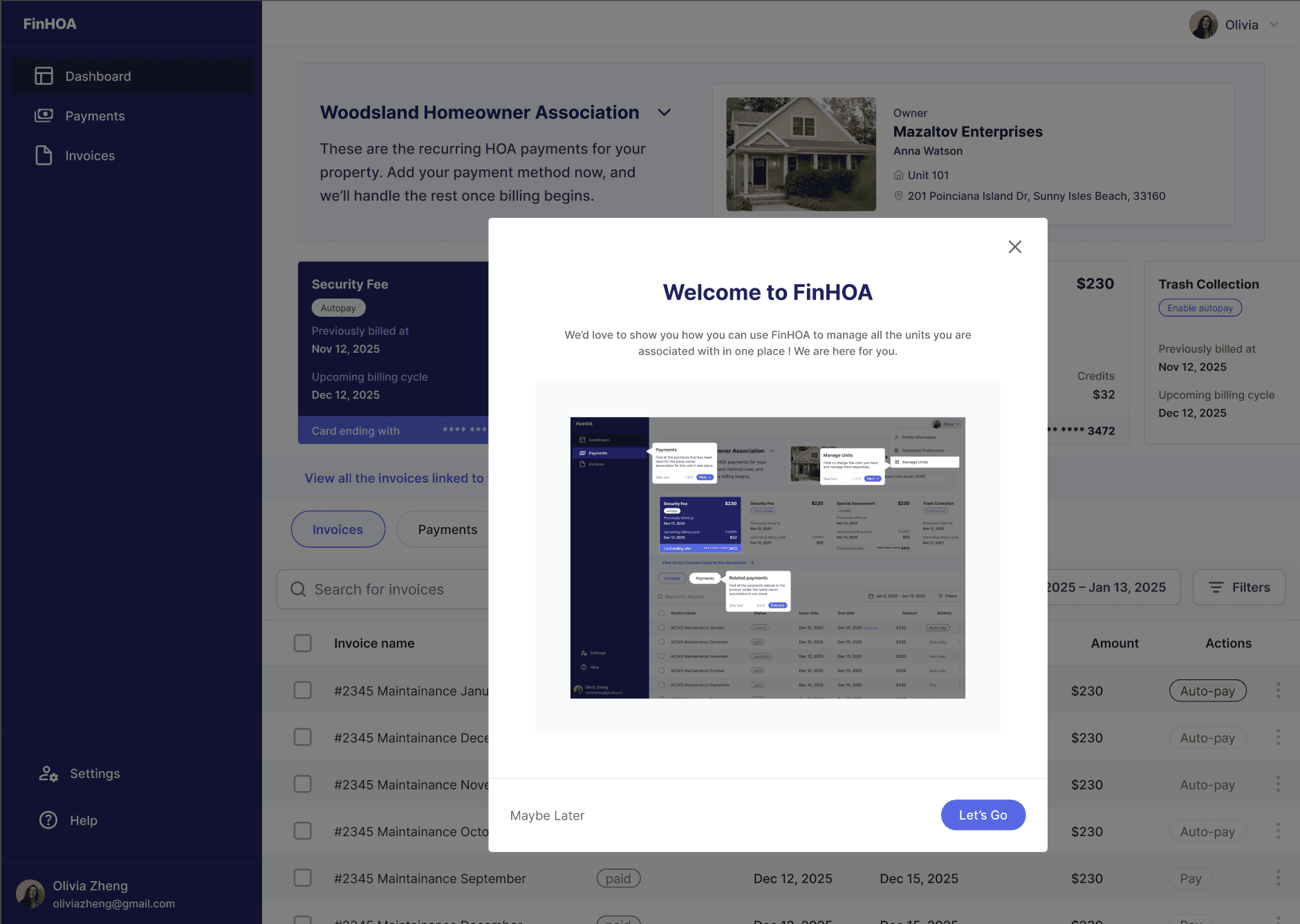Click Maybe Later in the dialog
The width and height of the screenshot is (1300, 924).
[x=547, y=815]
